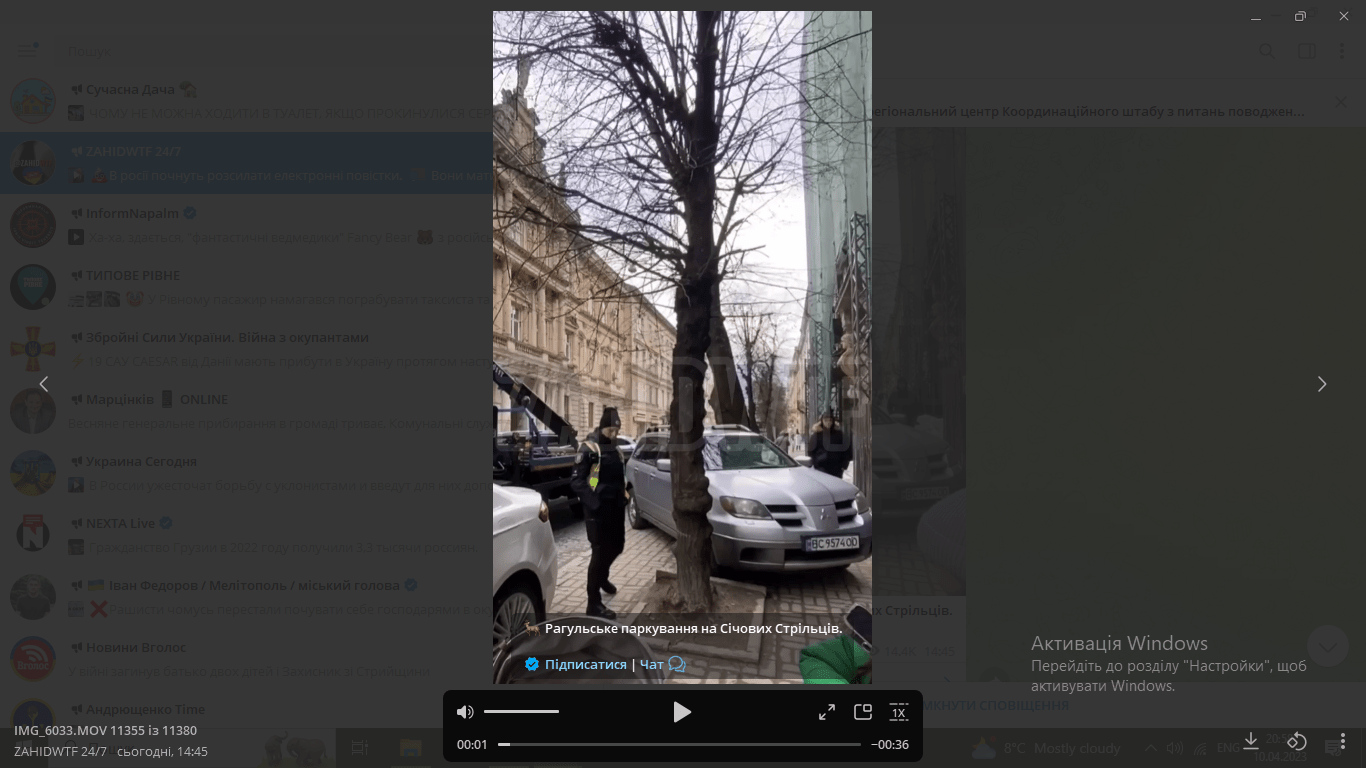Click the elapsed time 00:01 label

coord(472,744)
